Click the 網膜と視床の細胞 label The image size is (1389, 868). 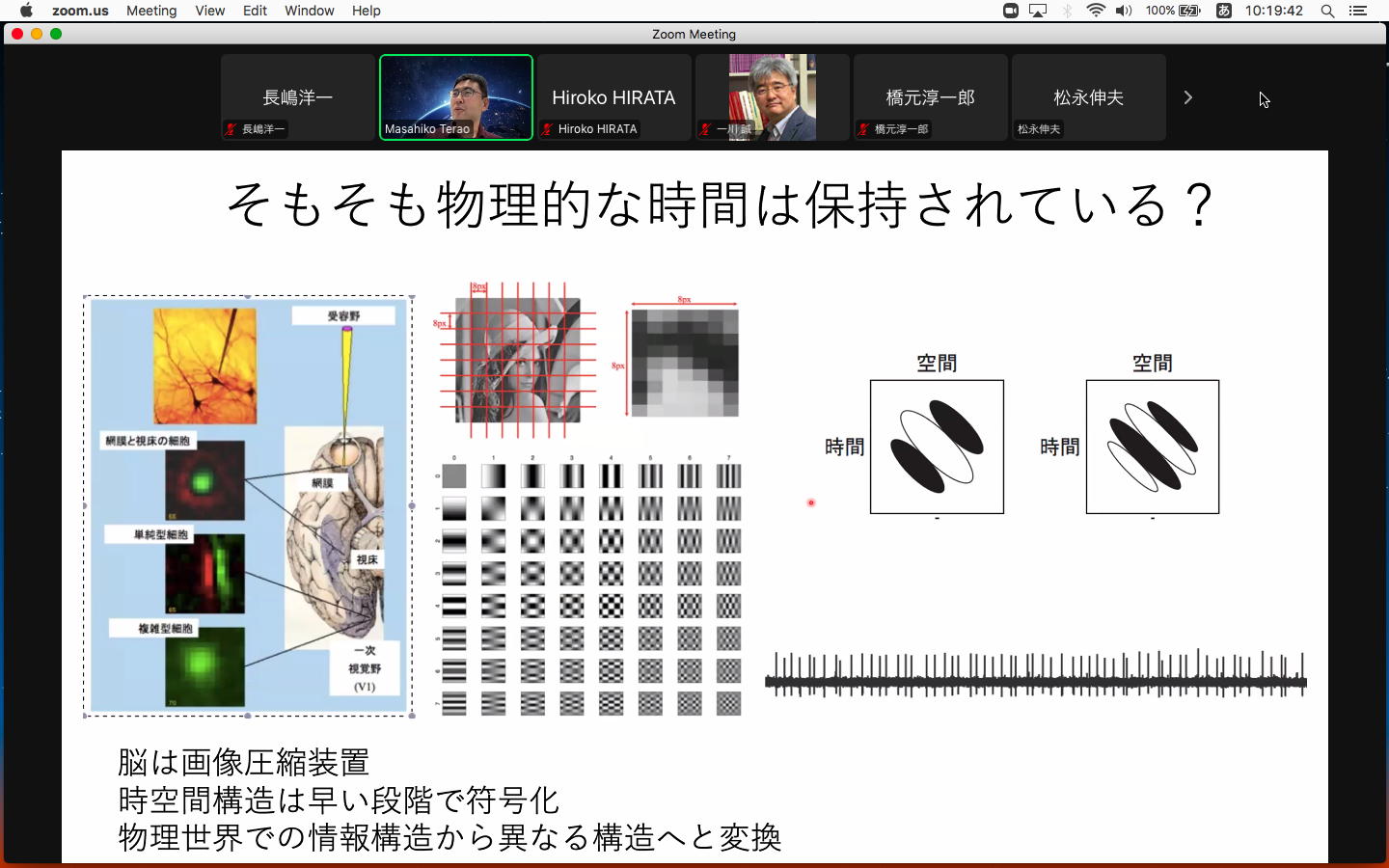point(149,441)
